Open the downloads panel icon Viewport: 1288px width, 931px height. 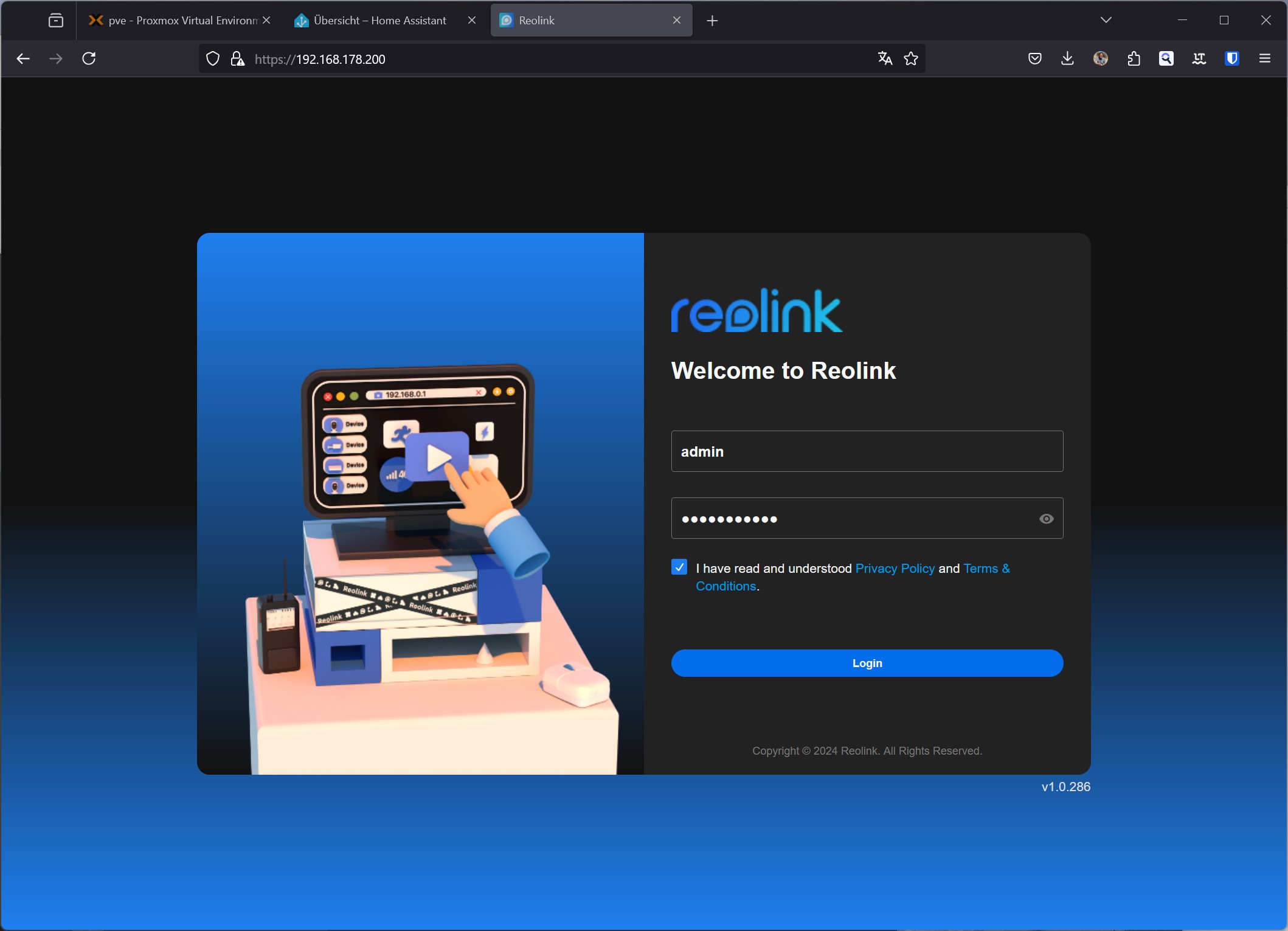(x=1067, y=58)
